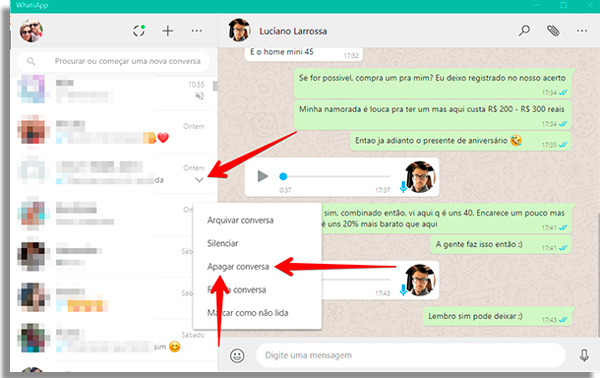The image size is (600, 378).
Task: Click the Luciano Larrossa contact name
Action: [x=293, y=31]
